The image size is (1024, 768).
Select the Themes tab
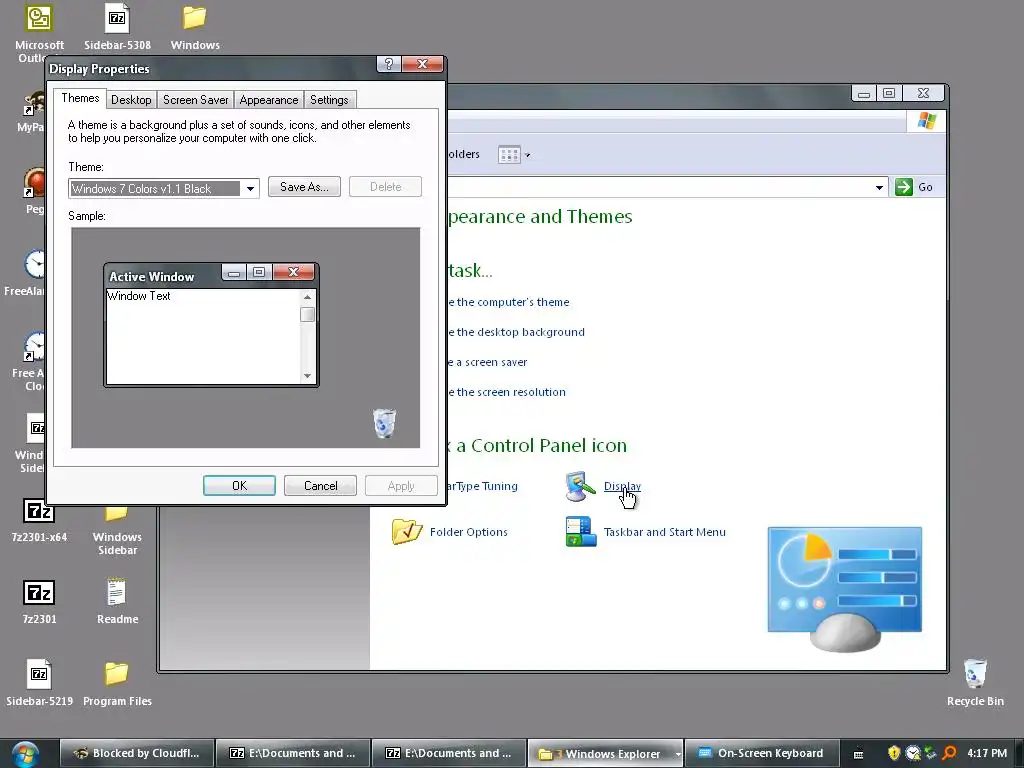tap(80, 98)
